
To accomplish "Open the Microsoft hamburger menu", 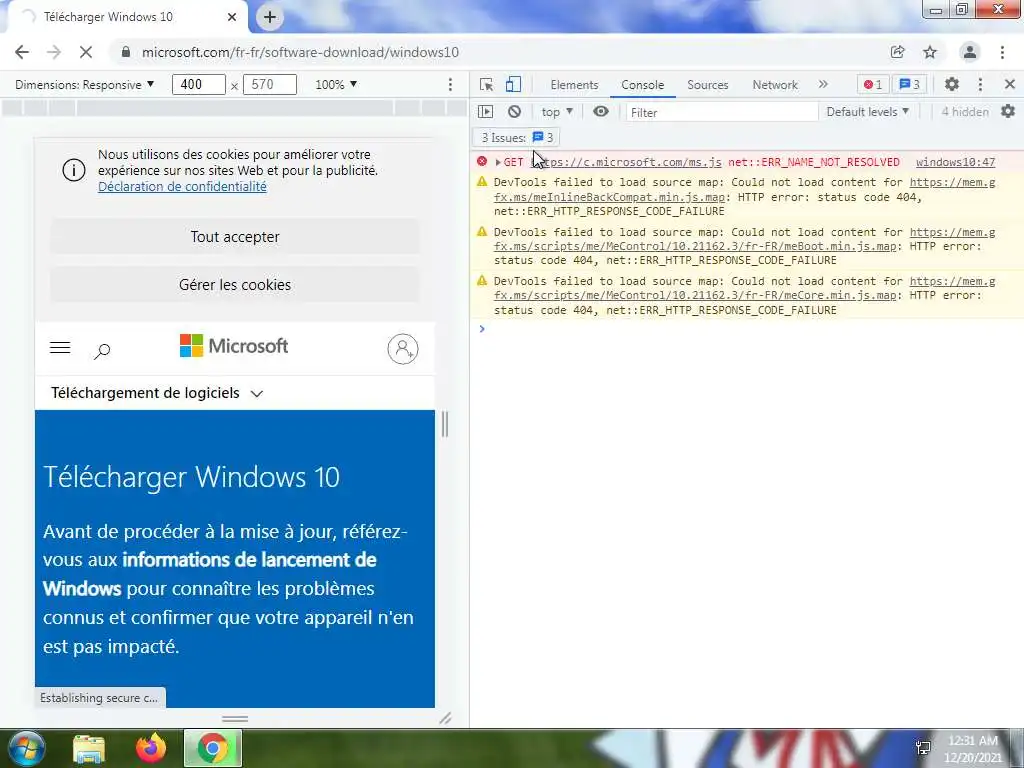I will click(x=60, y=348).
